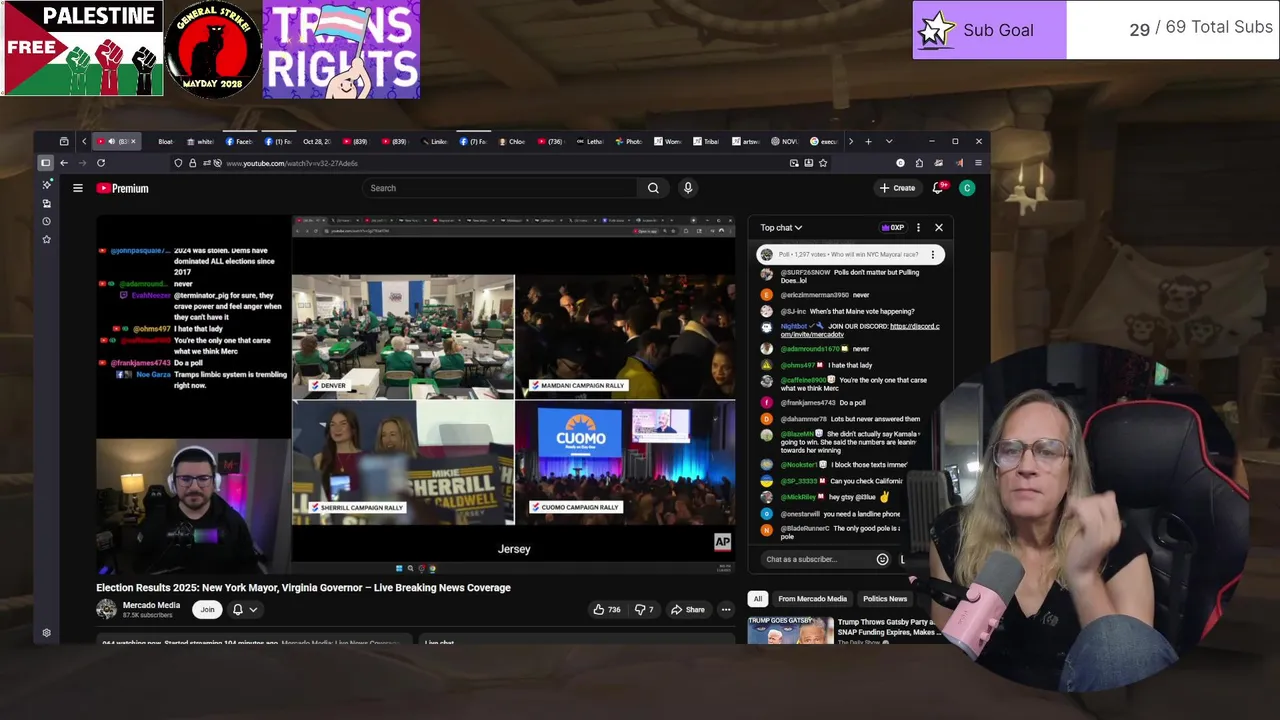Viewport: 1280px width, 720px height.
Task: Open live chat options menu
Action: [x=918, y=228]
